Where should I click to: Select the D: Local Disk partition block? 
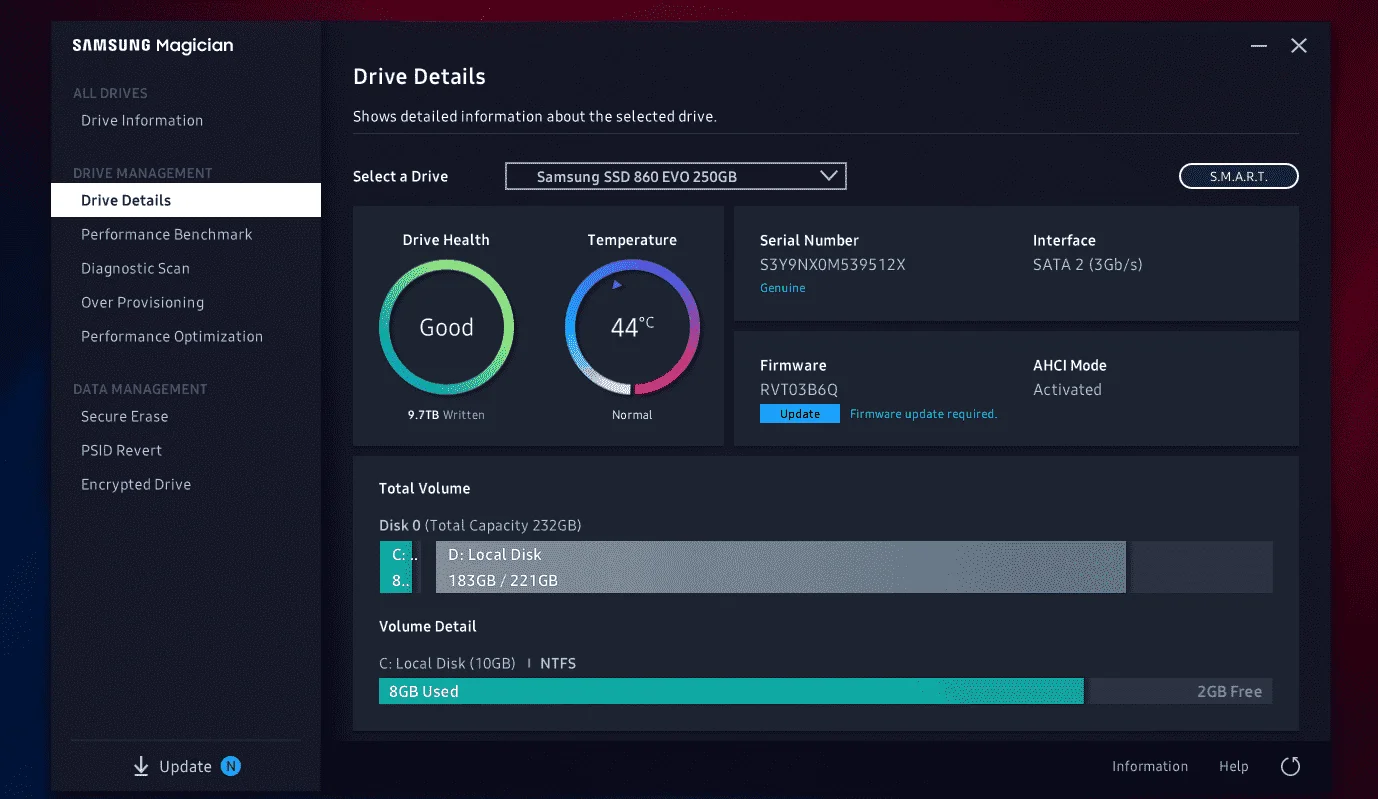pos(781,567)
